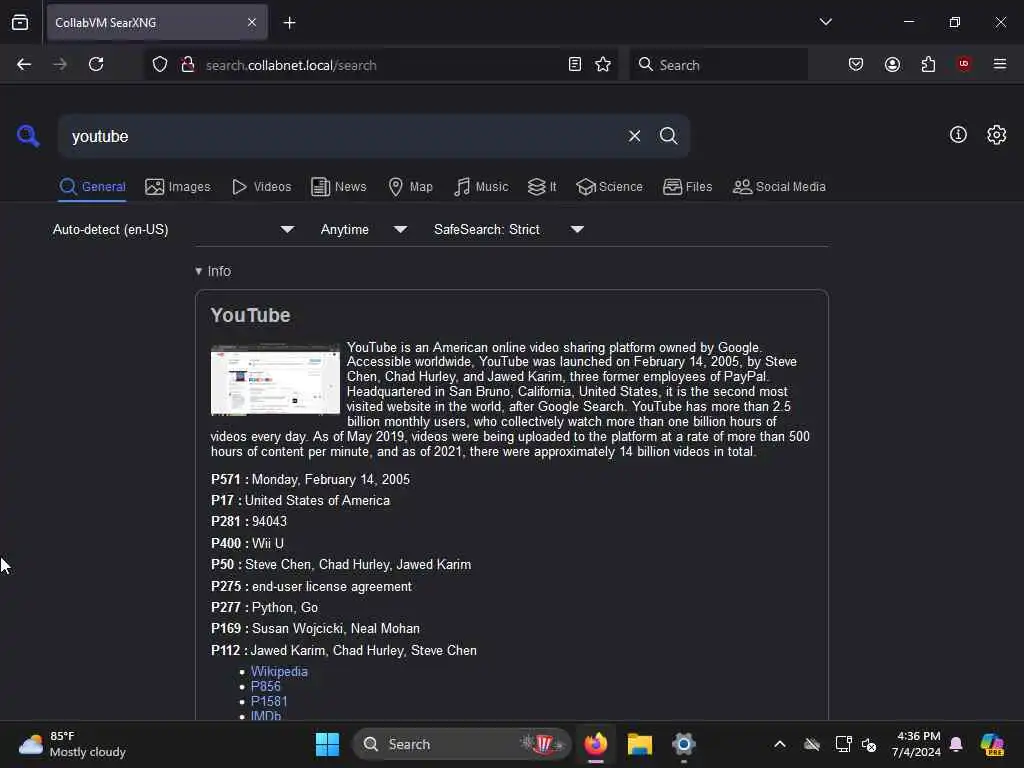Close the CollabVM SearXNG tab
The image size is (1024, 768).
(252, 22)
